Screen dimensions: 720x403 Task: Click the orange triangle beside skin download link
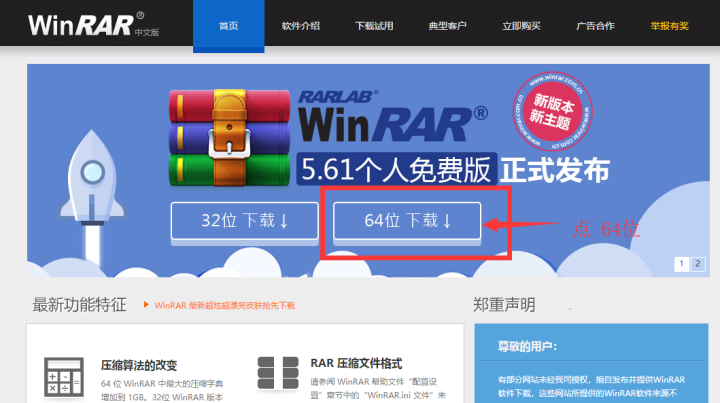[x=146, y=304]
